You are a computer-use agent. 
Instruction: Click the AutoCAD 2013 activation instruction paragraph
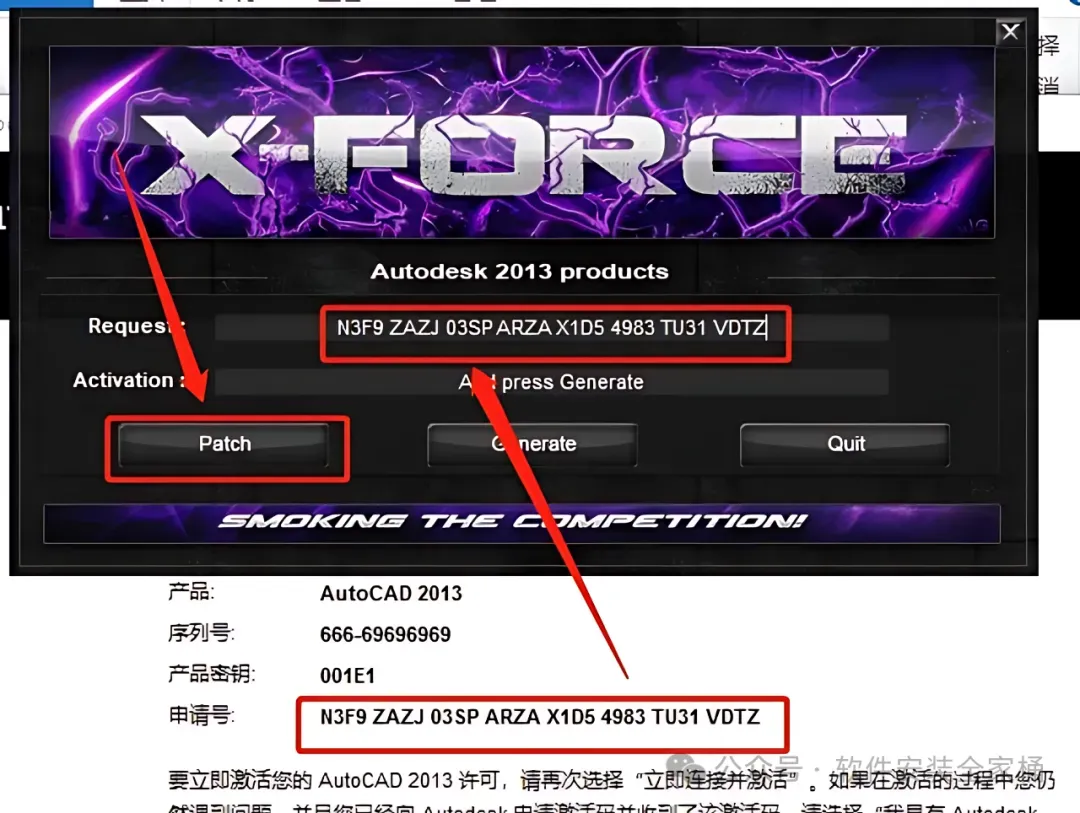[x=612, y=793]
